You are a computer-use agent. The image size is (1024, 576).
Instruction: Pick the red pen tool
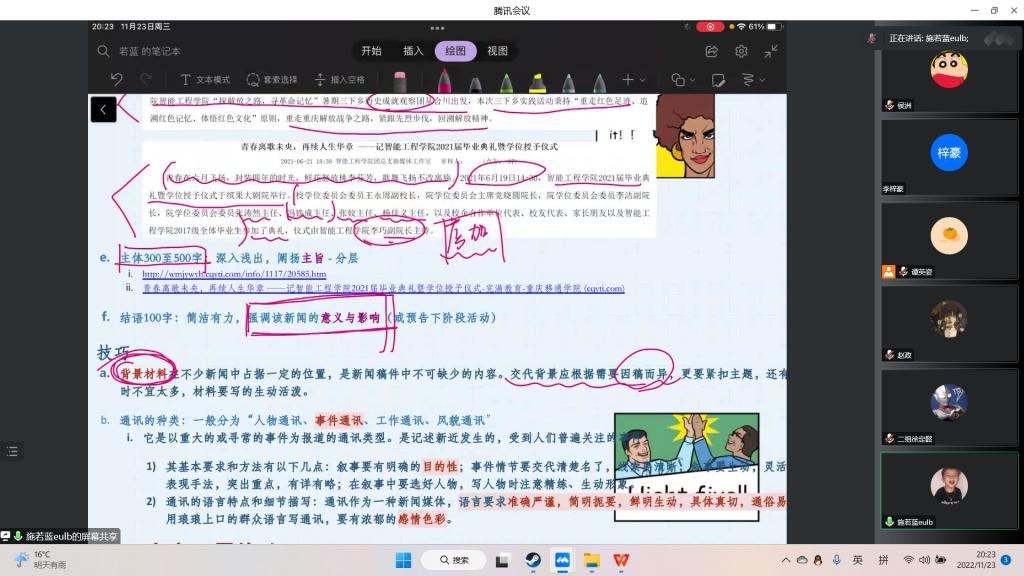[443, 80]
